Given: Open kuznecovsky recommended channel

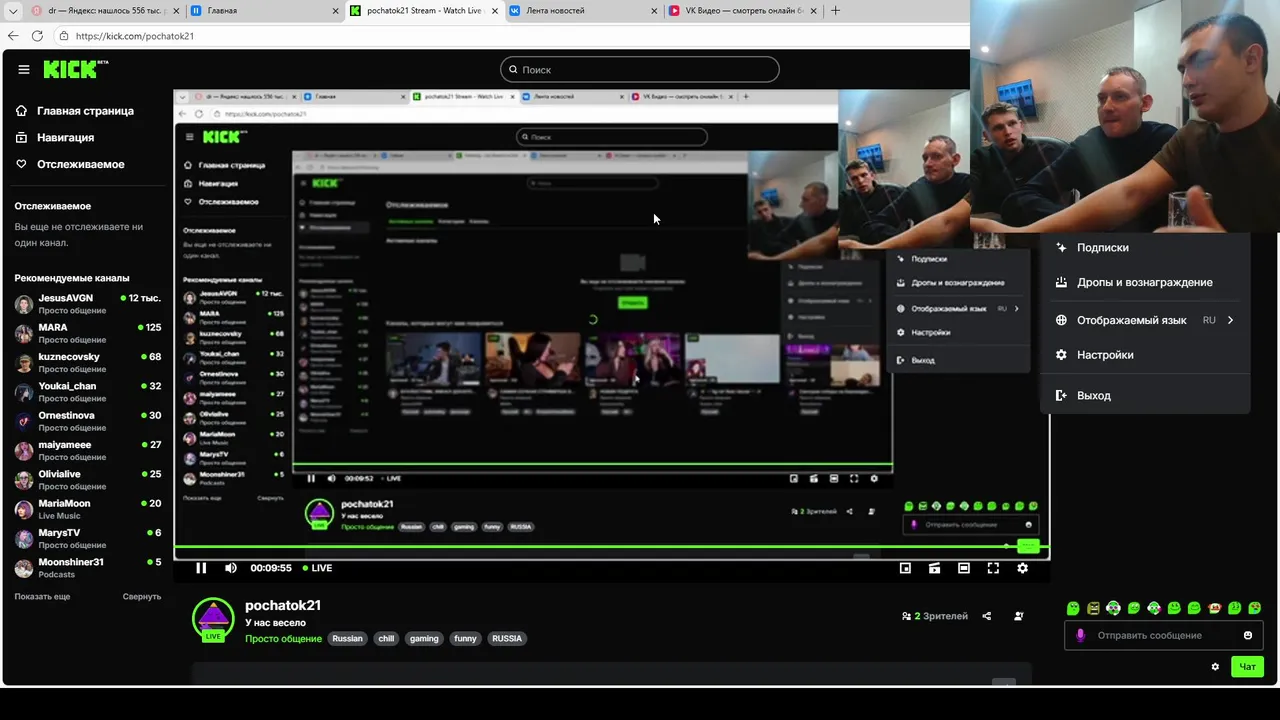Looking at the screenshot, I should point(87,362).
